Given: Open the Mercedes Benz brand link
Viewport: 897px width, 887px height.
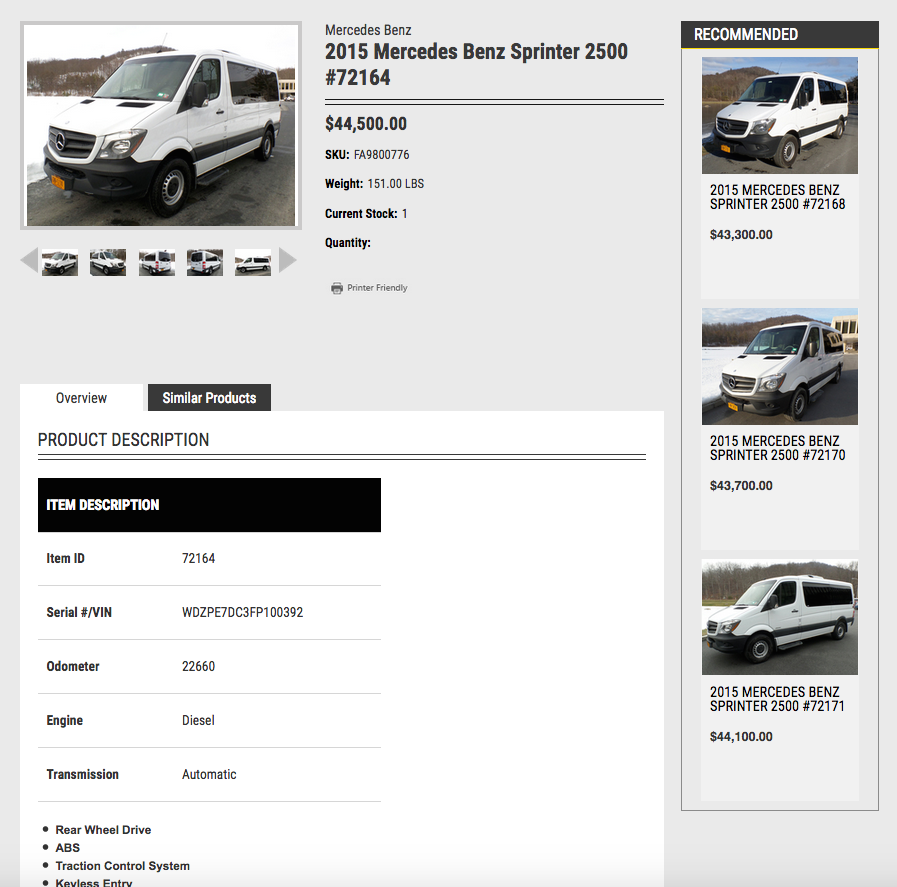Looking at the screenshot, I should tap(368, 30).
